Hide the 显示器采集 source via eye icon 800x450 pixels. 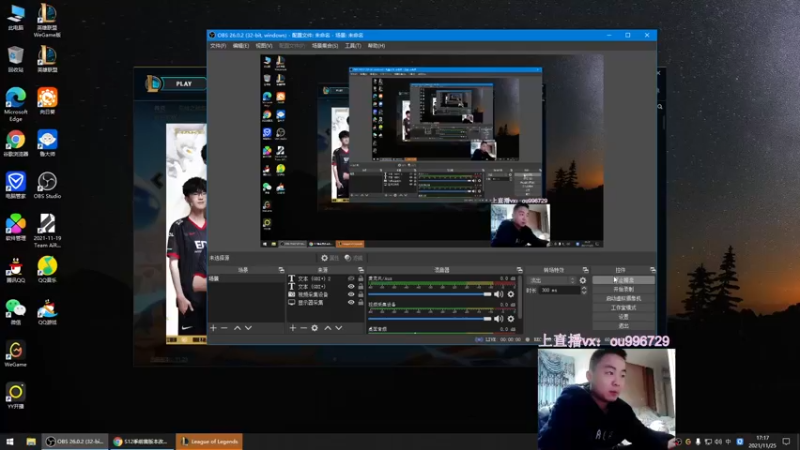[351, 302]
